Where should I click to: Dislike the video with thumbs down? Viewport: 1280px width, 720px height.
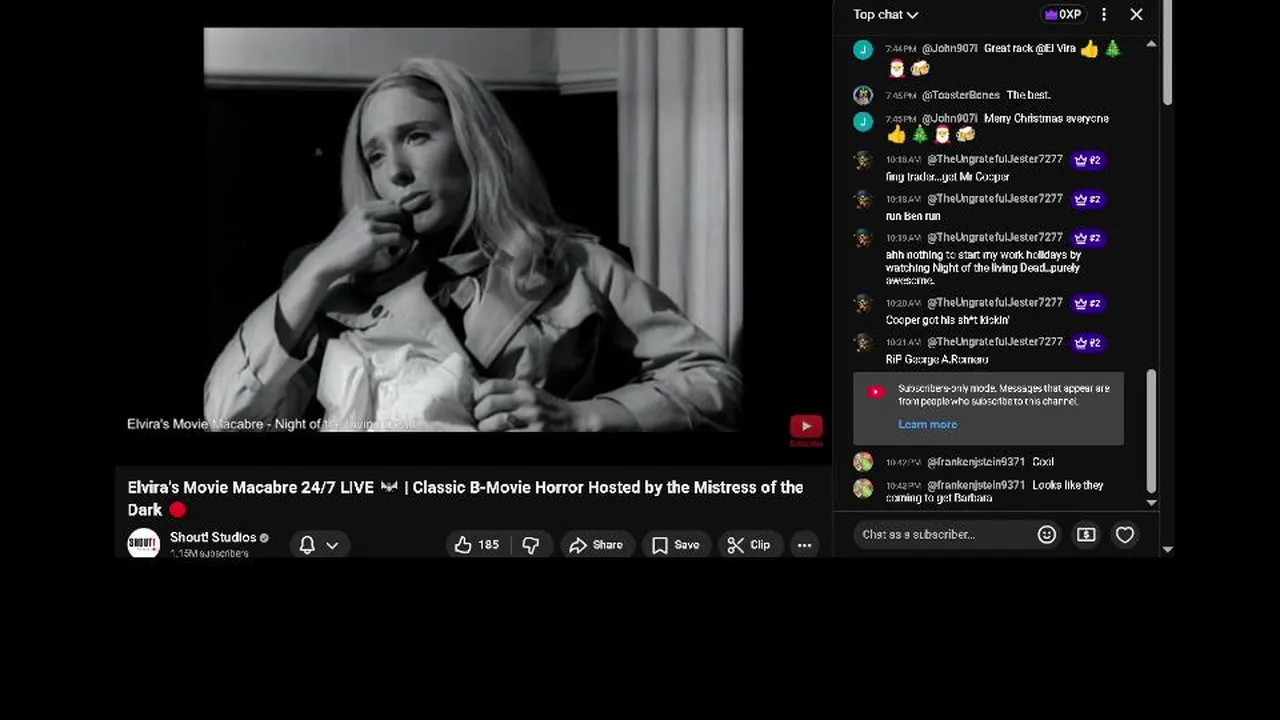[531, 545]
